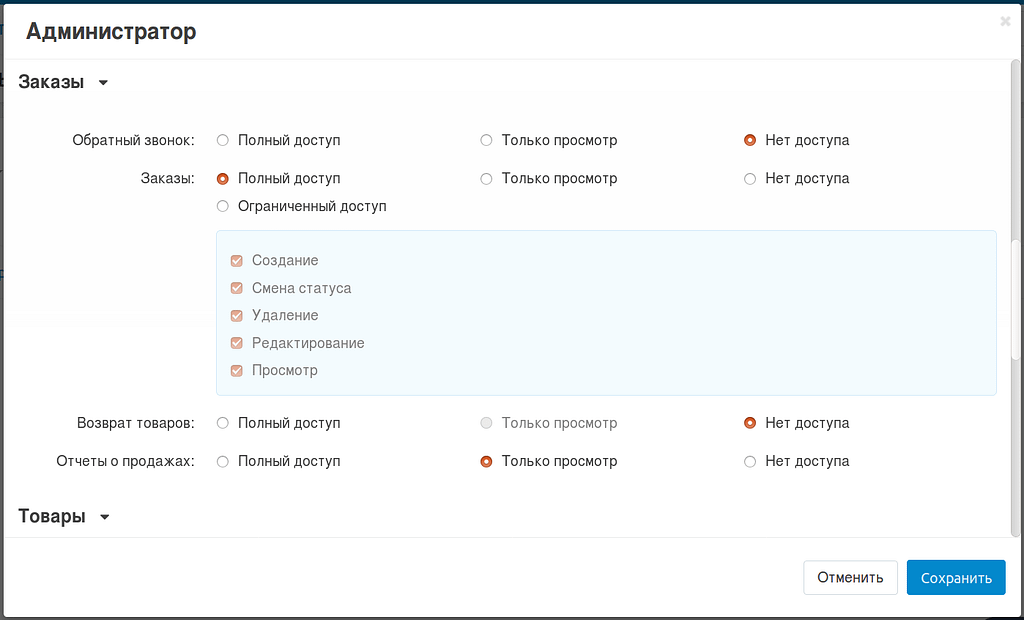Click the Сохранить button
The width and height of the screenshot is (1024, 620).
pos(955,577)
